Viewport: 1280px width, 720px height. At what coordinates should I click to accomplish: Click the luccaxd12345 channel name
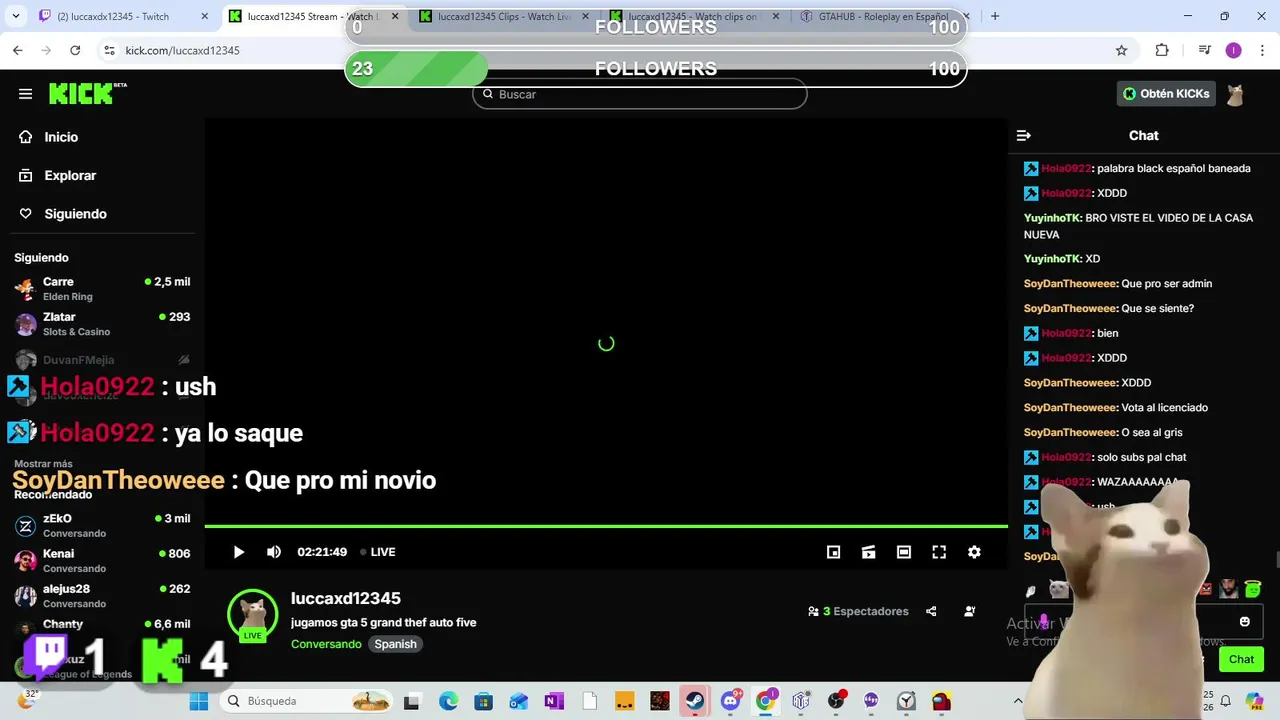[x=346, y=598]
